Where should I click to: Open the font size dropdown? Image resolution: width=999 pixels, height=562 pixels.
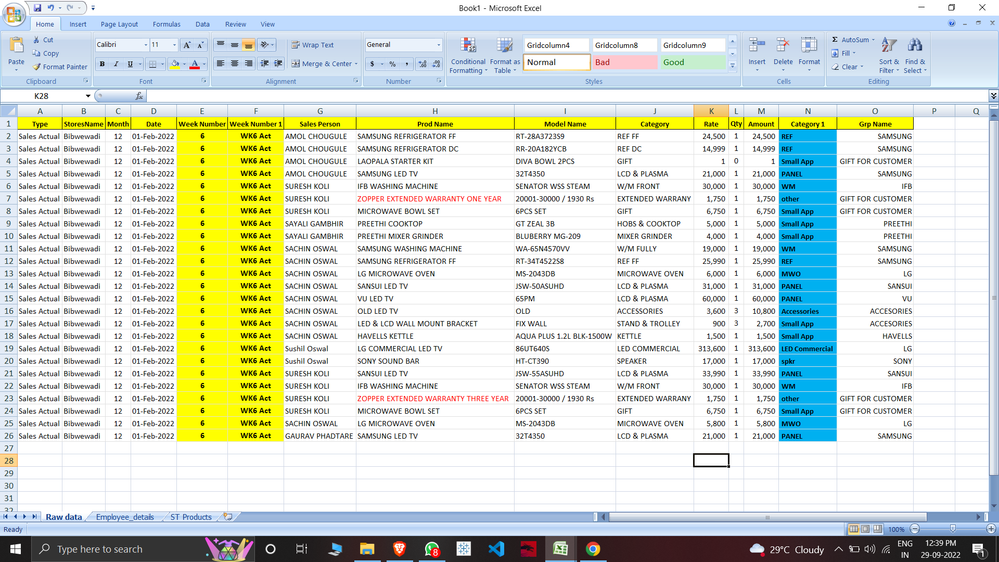tap(174, 45)
